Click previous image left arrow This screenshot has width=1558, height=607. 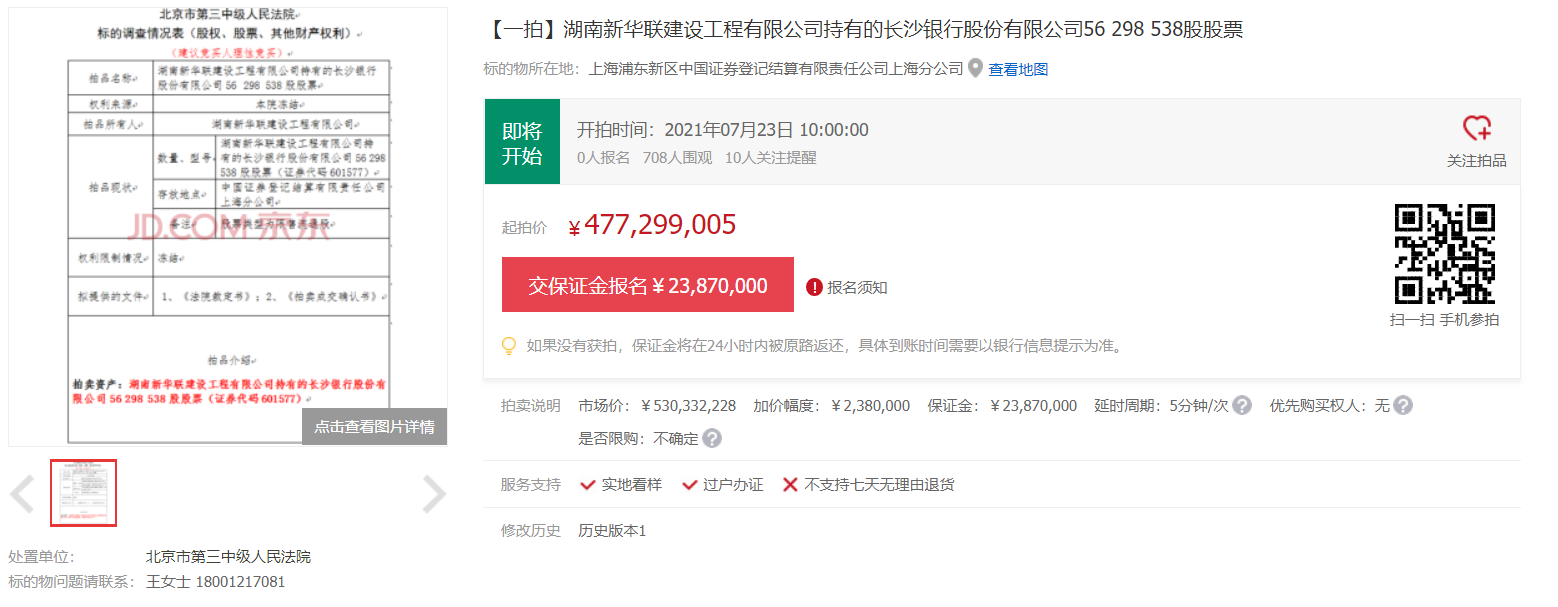22,494
